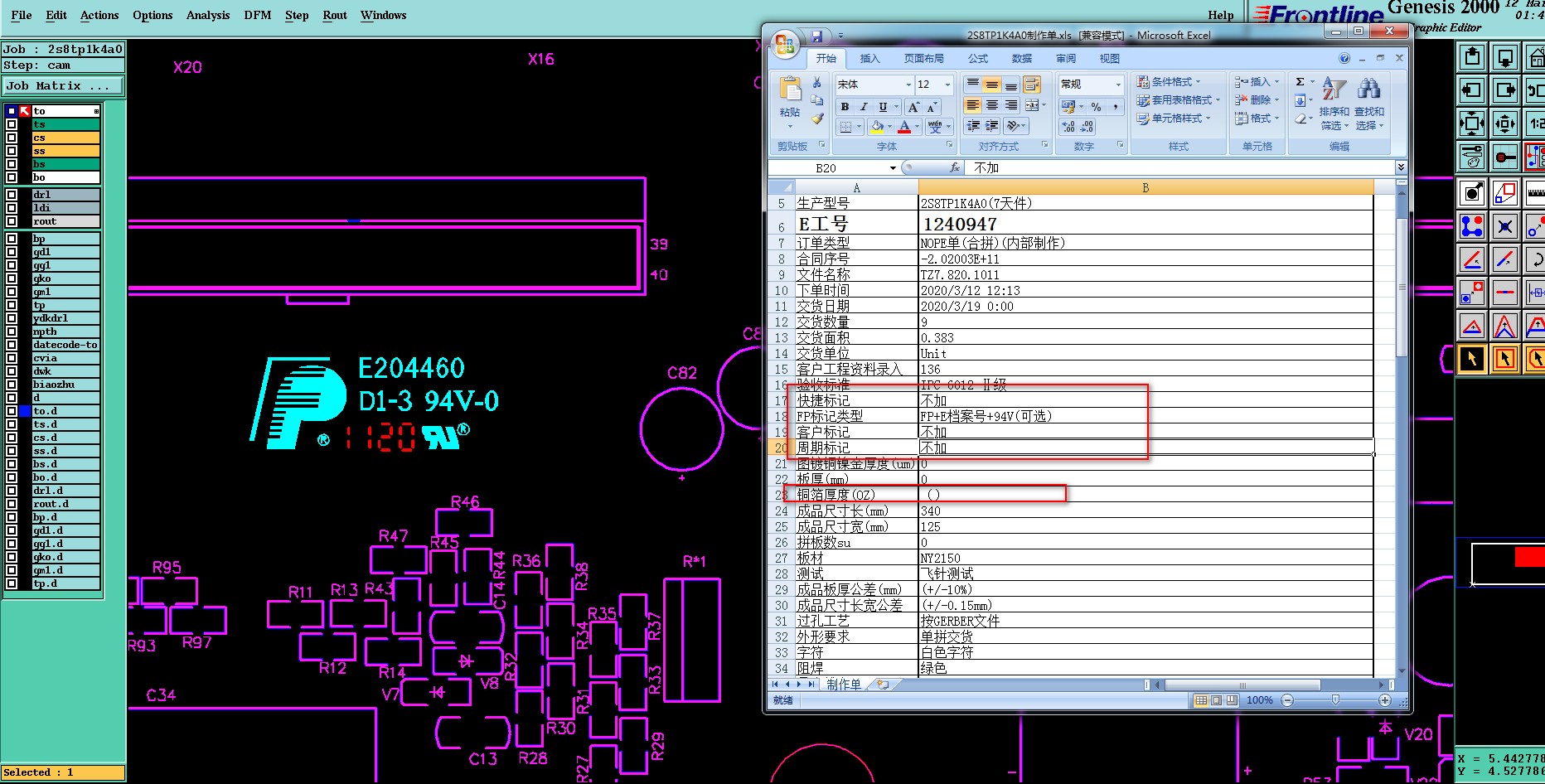Select the 制作单 sheet tab

click(x=844, y=685)
